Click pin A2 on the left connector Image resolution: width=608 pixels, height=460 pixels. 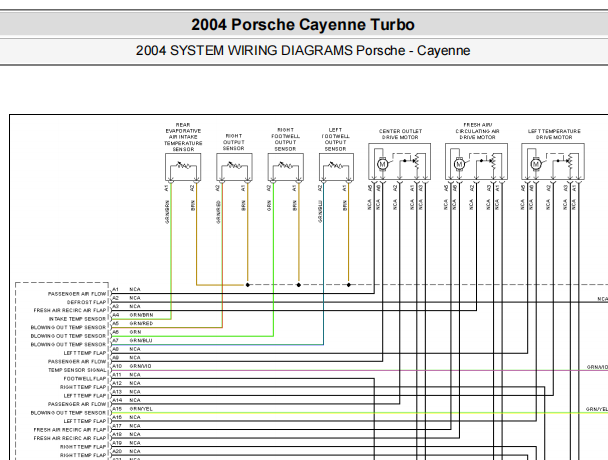[x=115, y=298]
